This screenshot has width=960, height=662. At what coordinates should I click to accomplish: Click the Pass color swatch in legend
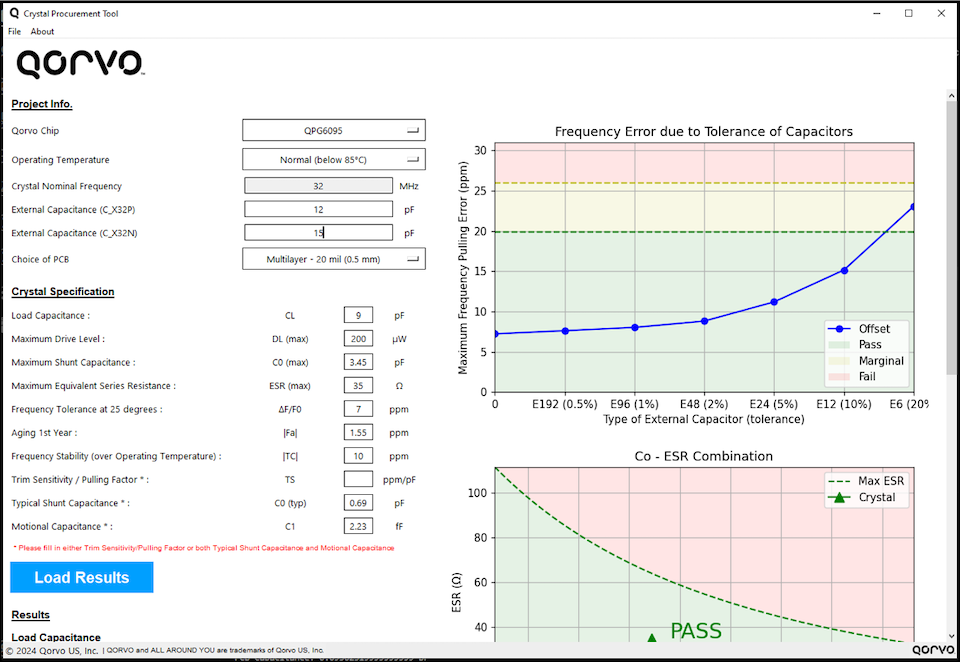(838, 345)
